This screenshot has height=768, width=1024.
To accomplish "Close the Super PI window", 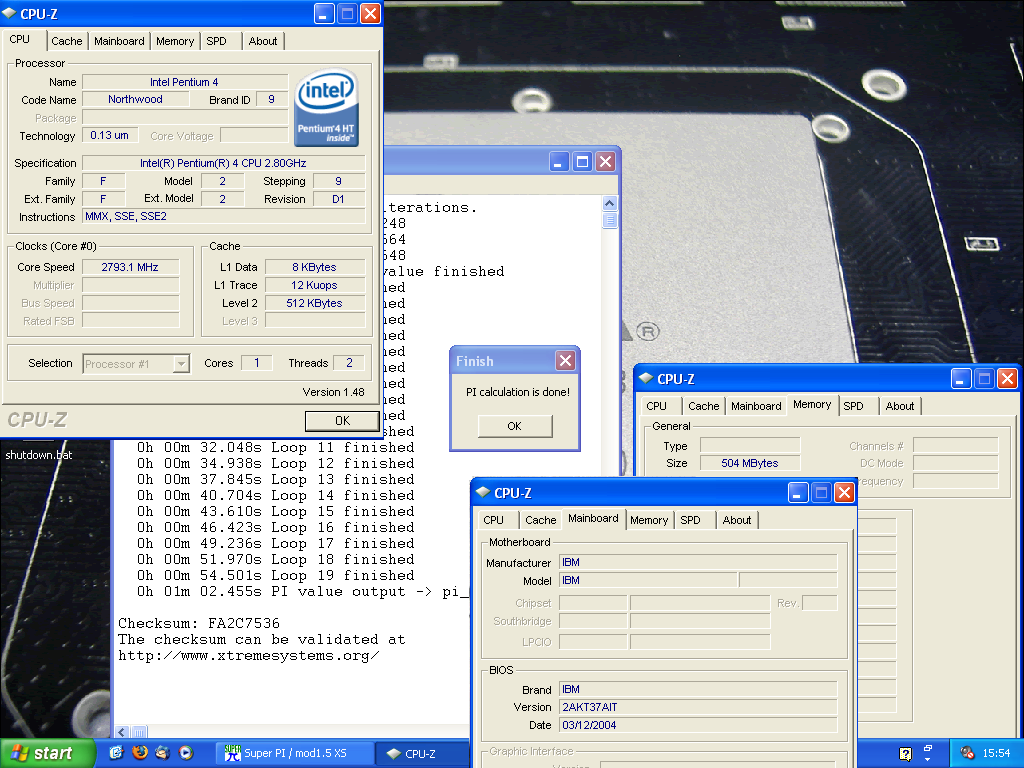I will pos(605,161).
